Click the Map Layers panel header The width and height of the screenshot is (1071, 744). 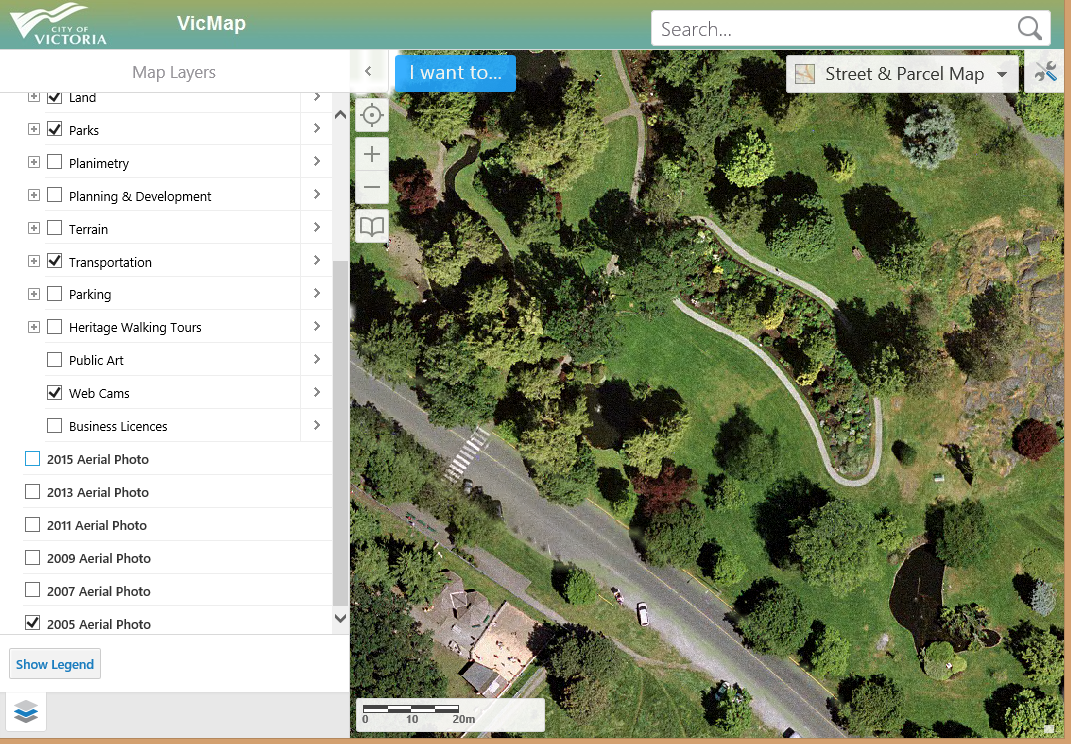pyautogui.click(x=173, y=72)
